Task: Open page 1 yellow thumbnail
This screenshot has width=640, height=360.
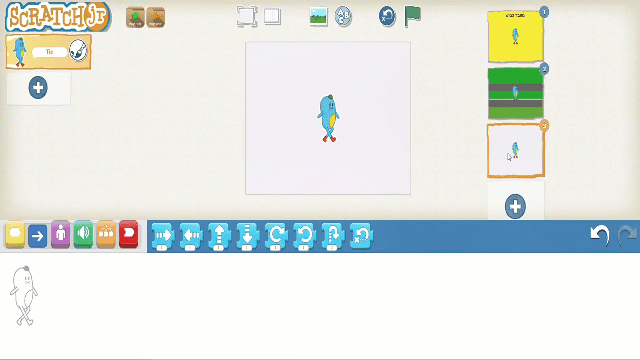Action: [516, 36]
